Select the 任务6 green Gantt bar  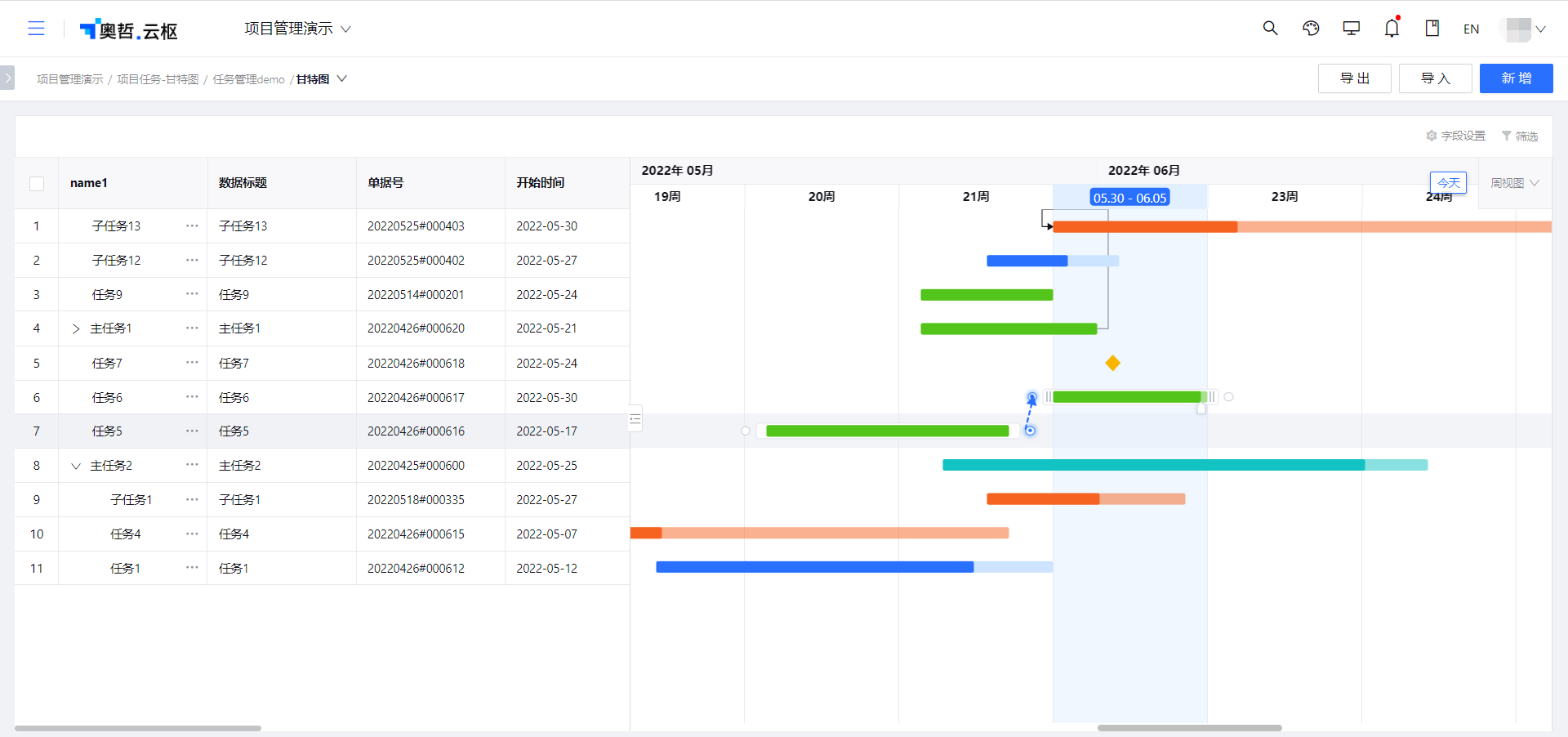[1129, 397]
